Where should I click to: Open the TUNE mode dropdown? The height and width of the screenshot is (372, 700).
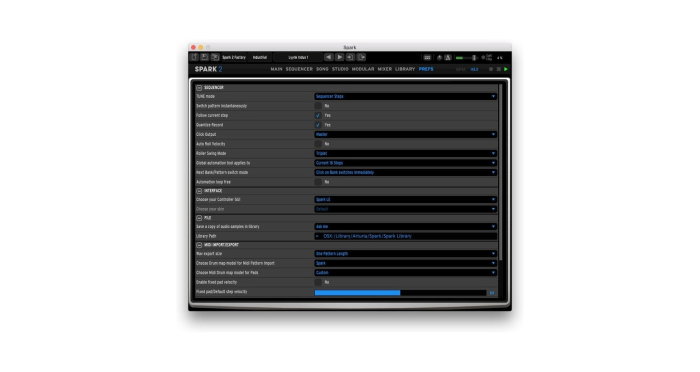click(x=405, y=96)
